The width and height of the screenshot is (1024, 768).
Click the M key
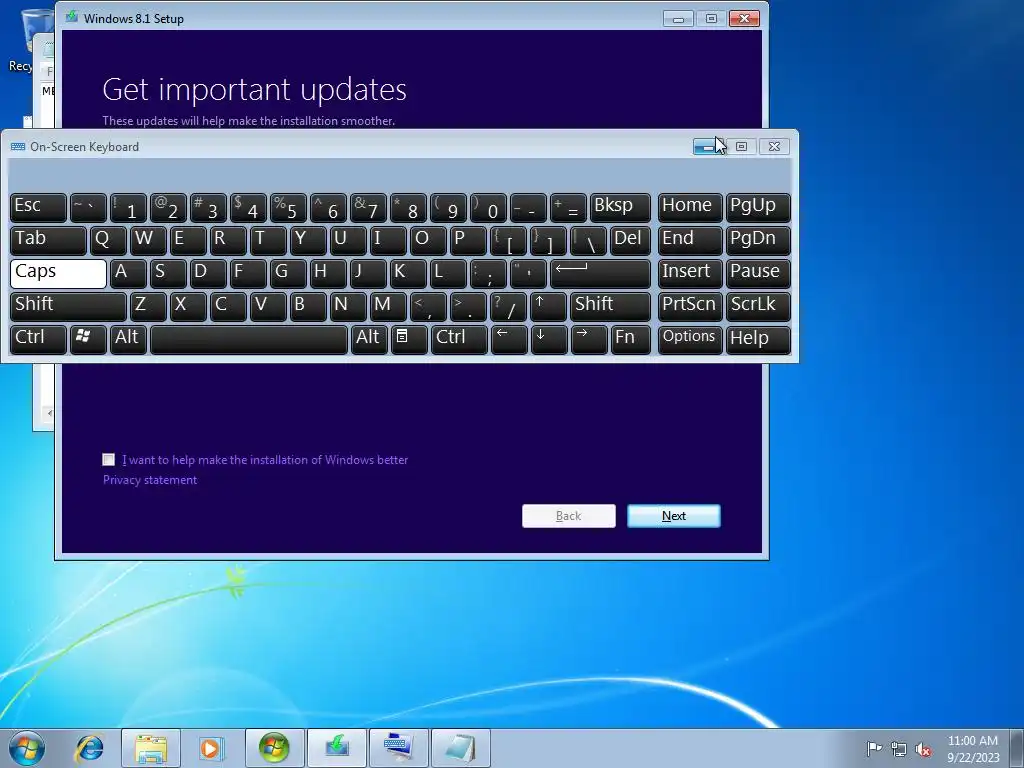[x=388, y=306]
